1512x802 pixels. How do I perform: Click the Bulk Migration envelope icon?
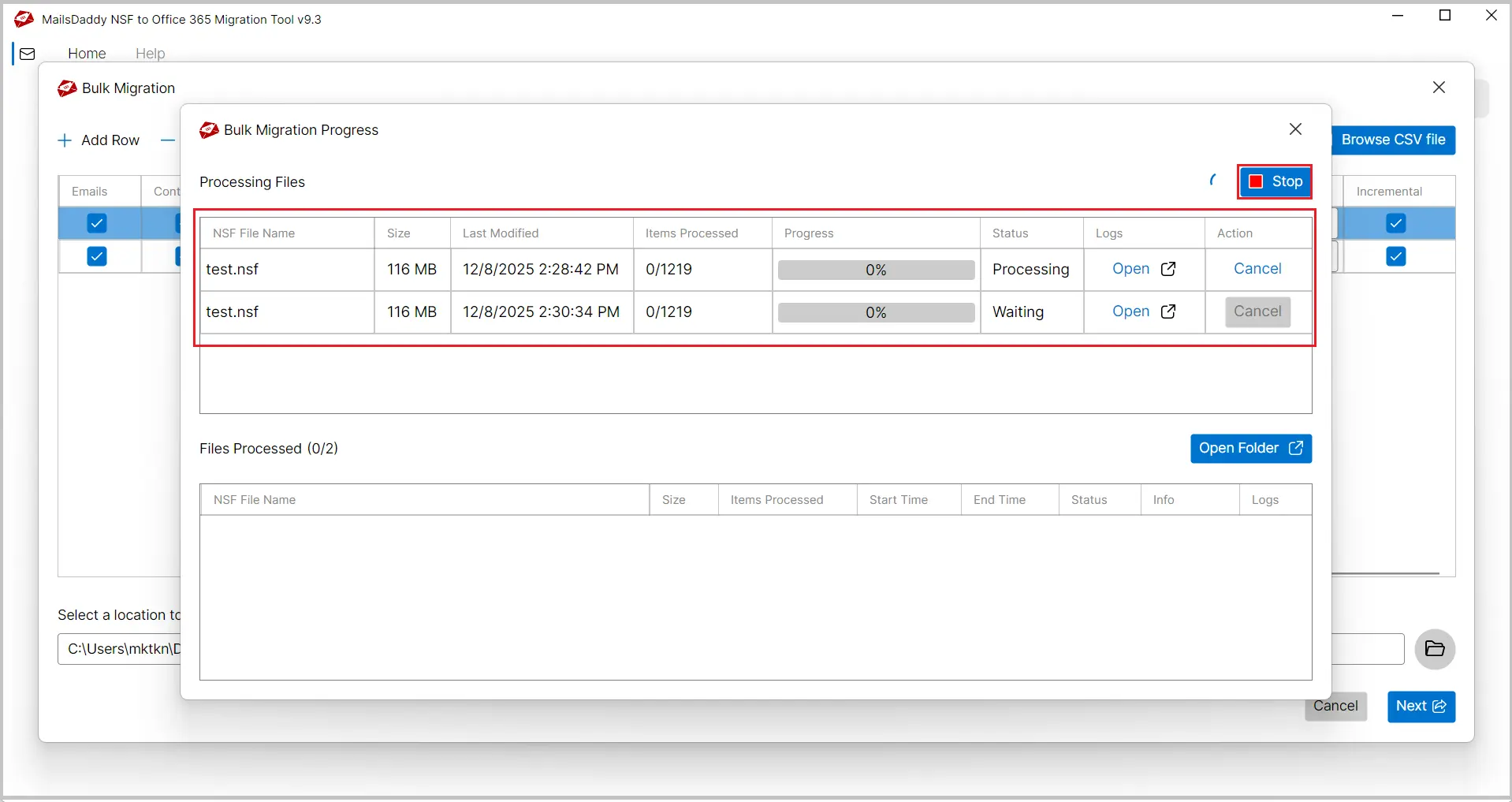coord(67,88)
